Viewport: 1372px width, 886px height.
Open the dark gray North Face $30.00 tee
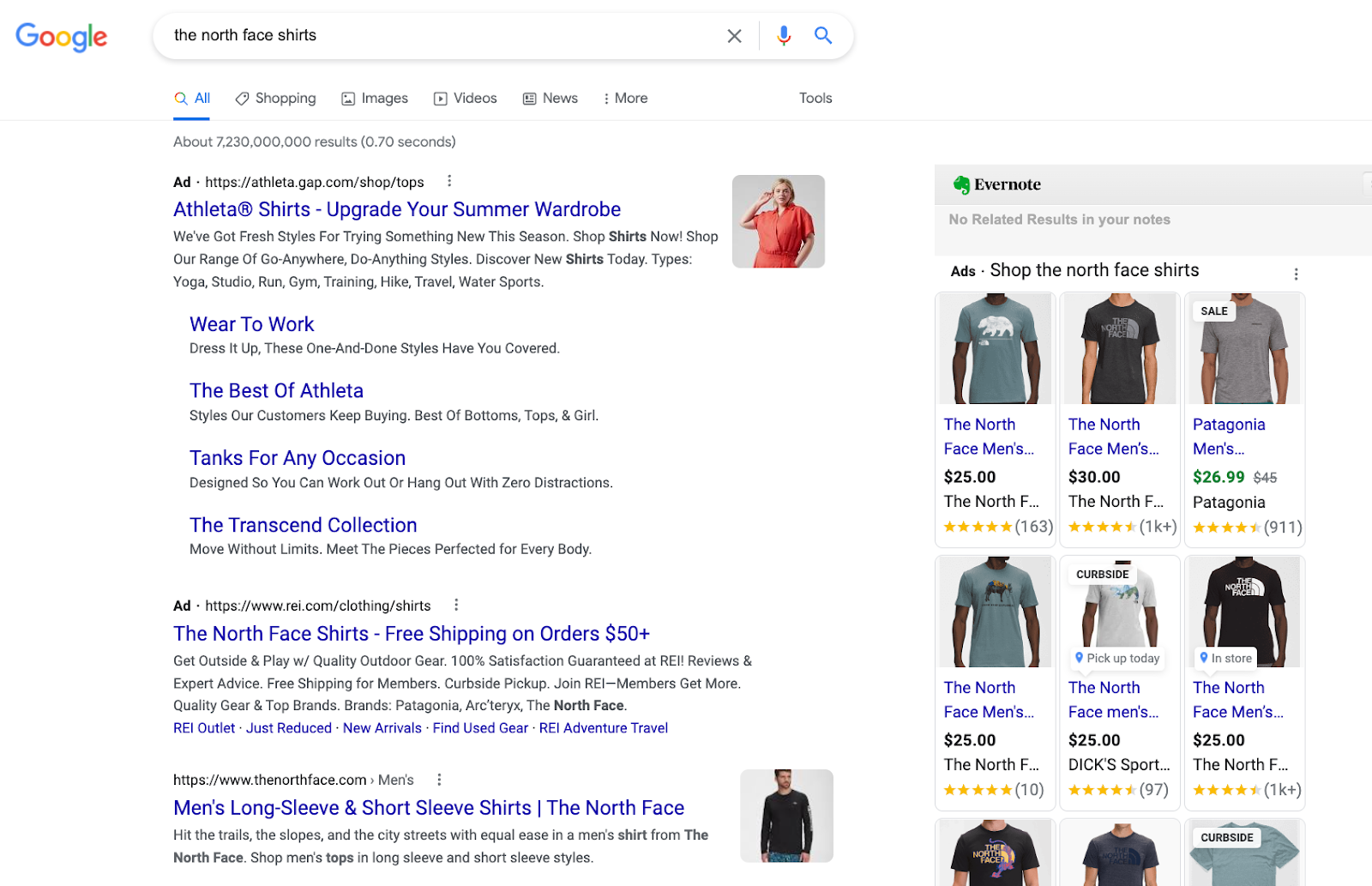click(x=1120, y=348)
